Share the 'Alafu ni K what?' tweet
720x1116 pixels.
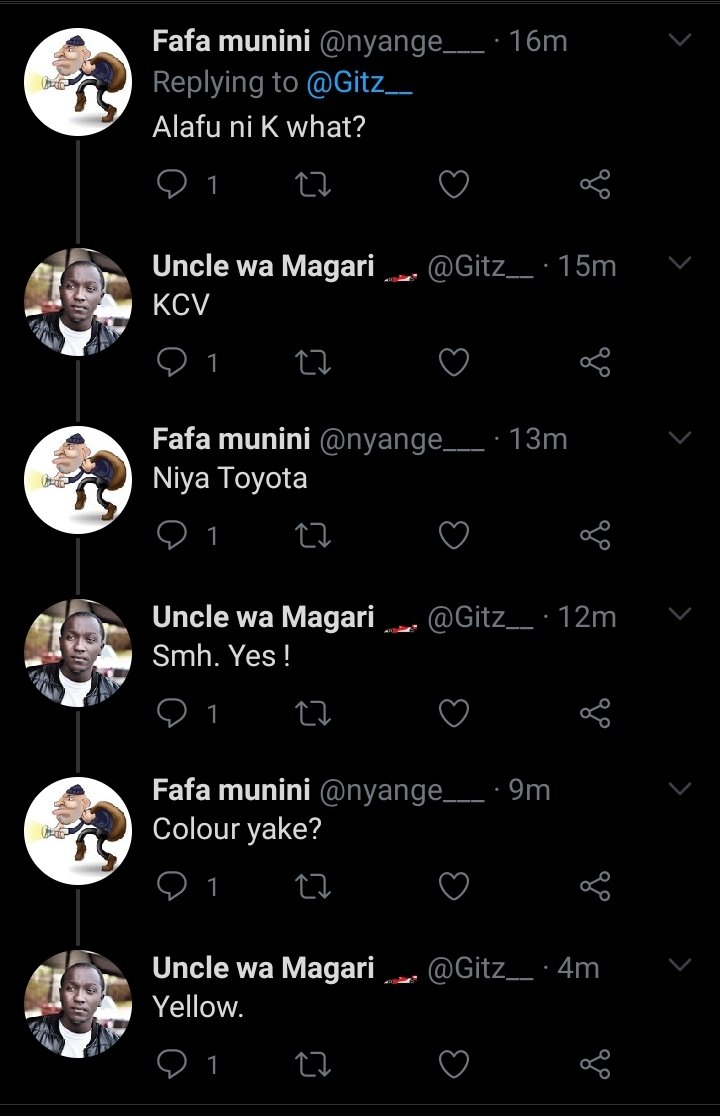[x=595, y=184]
